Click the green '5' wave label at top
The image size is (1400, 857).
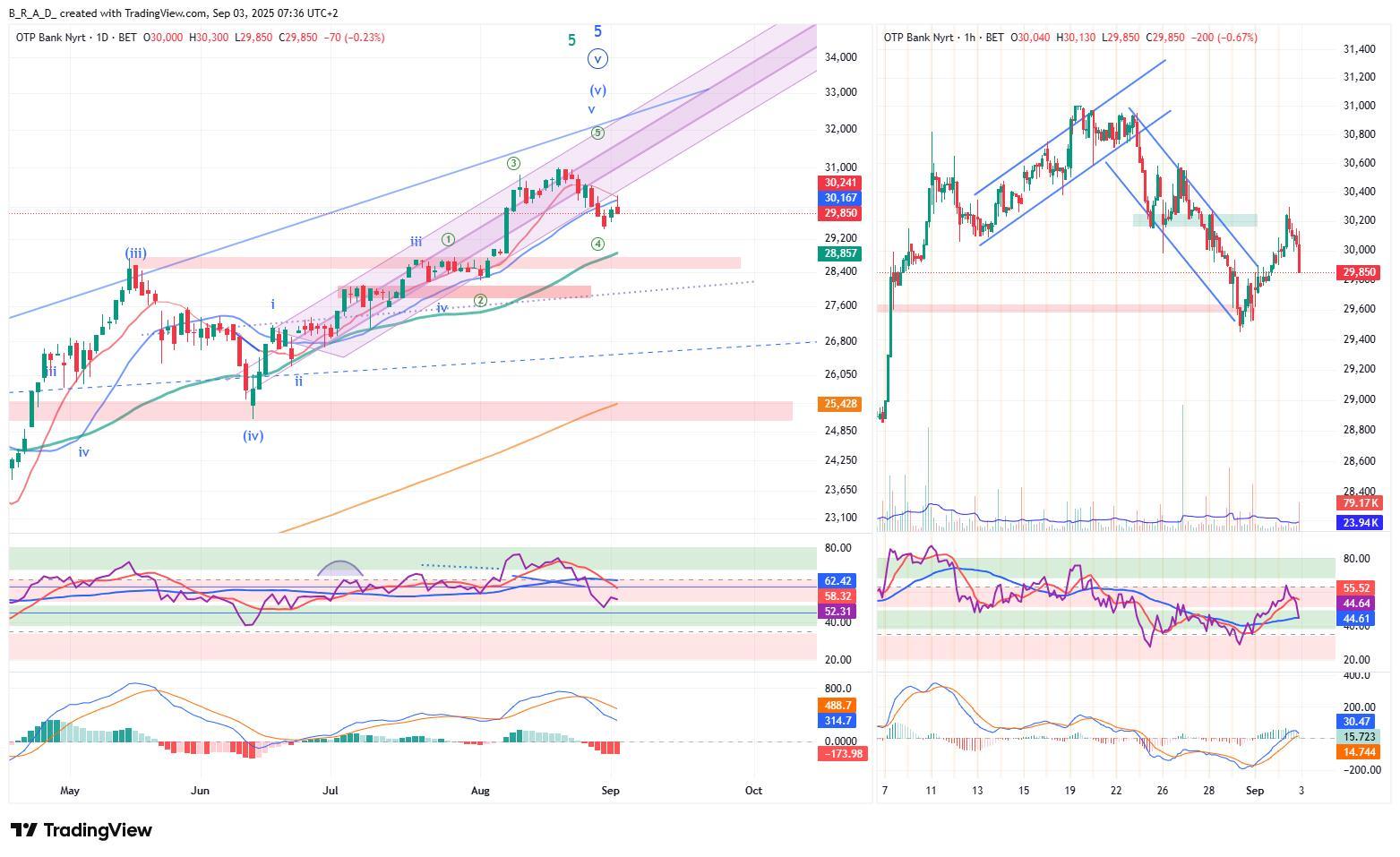pos(571,40)
